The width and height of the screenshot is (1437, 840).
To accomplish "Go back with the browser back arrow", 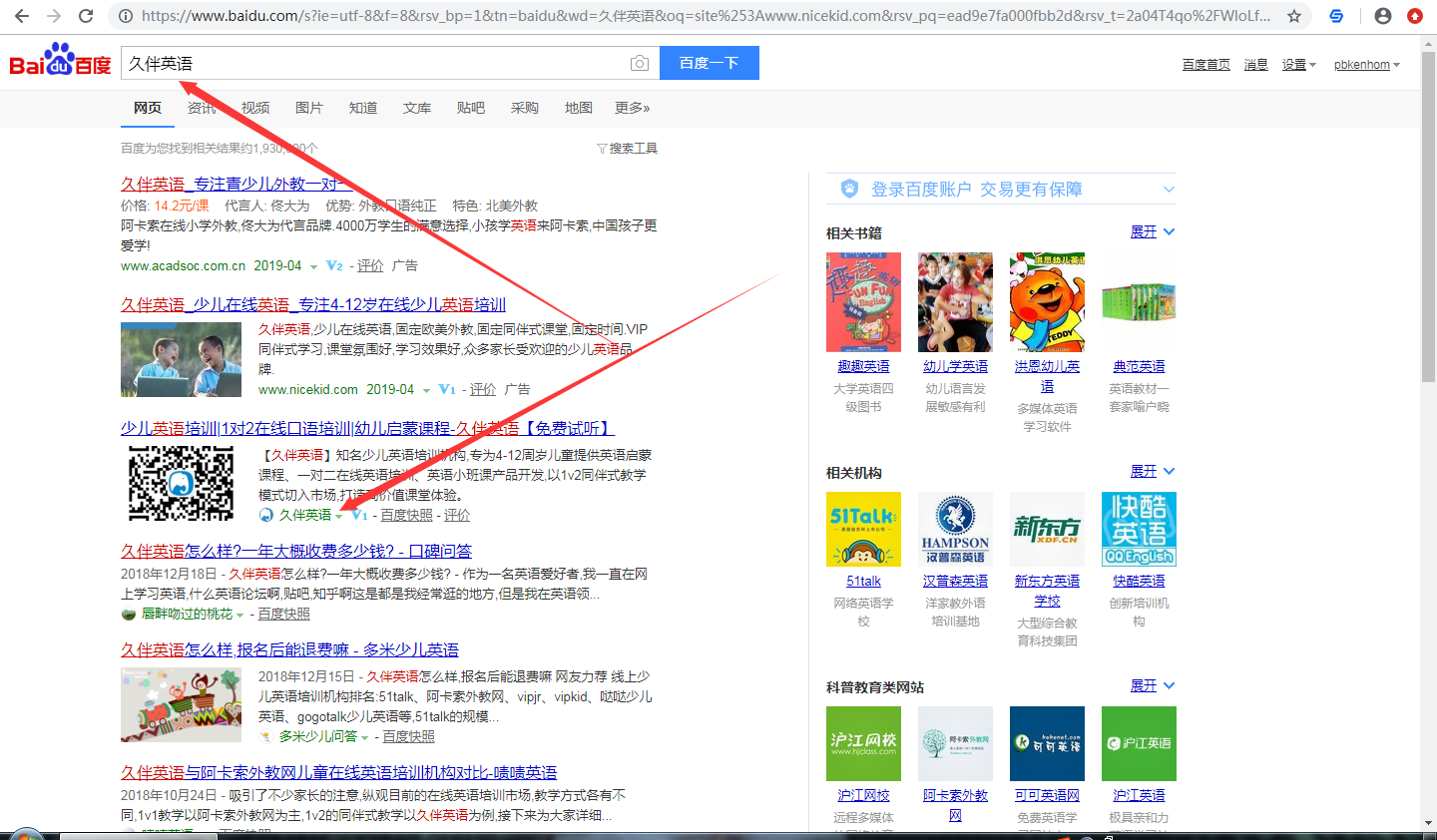I will 21,16.
